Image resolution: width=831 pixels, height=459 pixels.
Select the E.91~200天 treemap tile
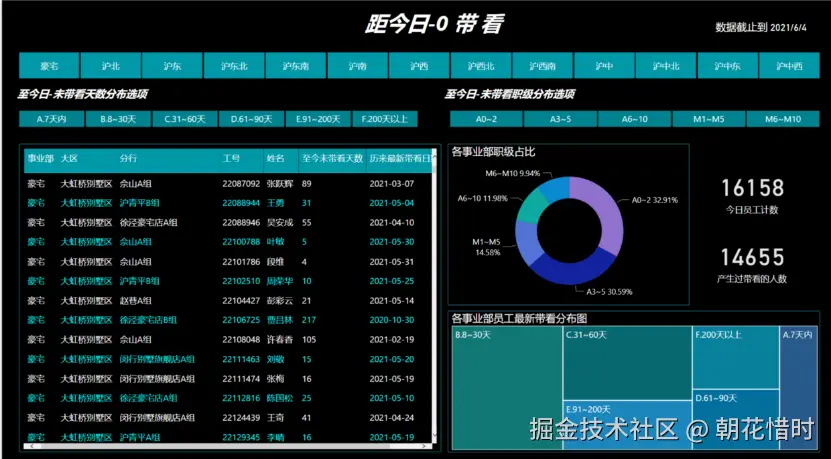tap(627, 425)
